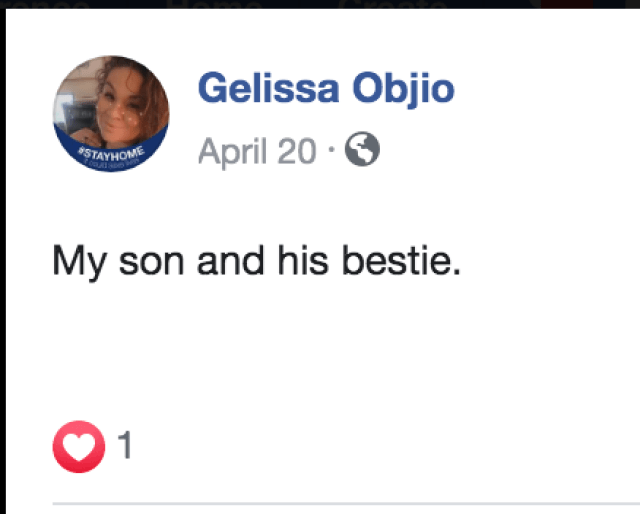
Task: Click the globe Public audience icon
Action: (x=362, y=151)
